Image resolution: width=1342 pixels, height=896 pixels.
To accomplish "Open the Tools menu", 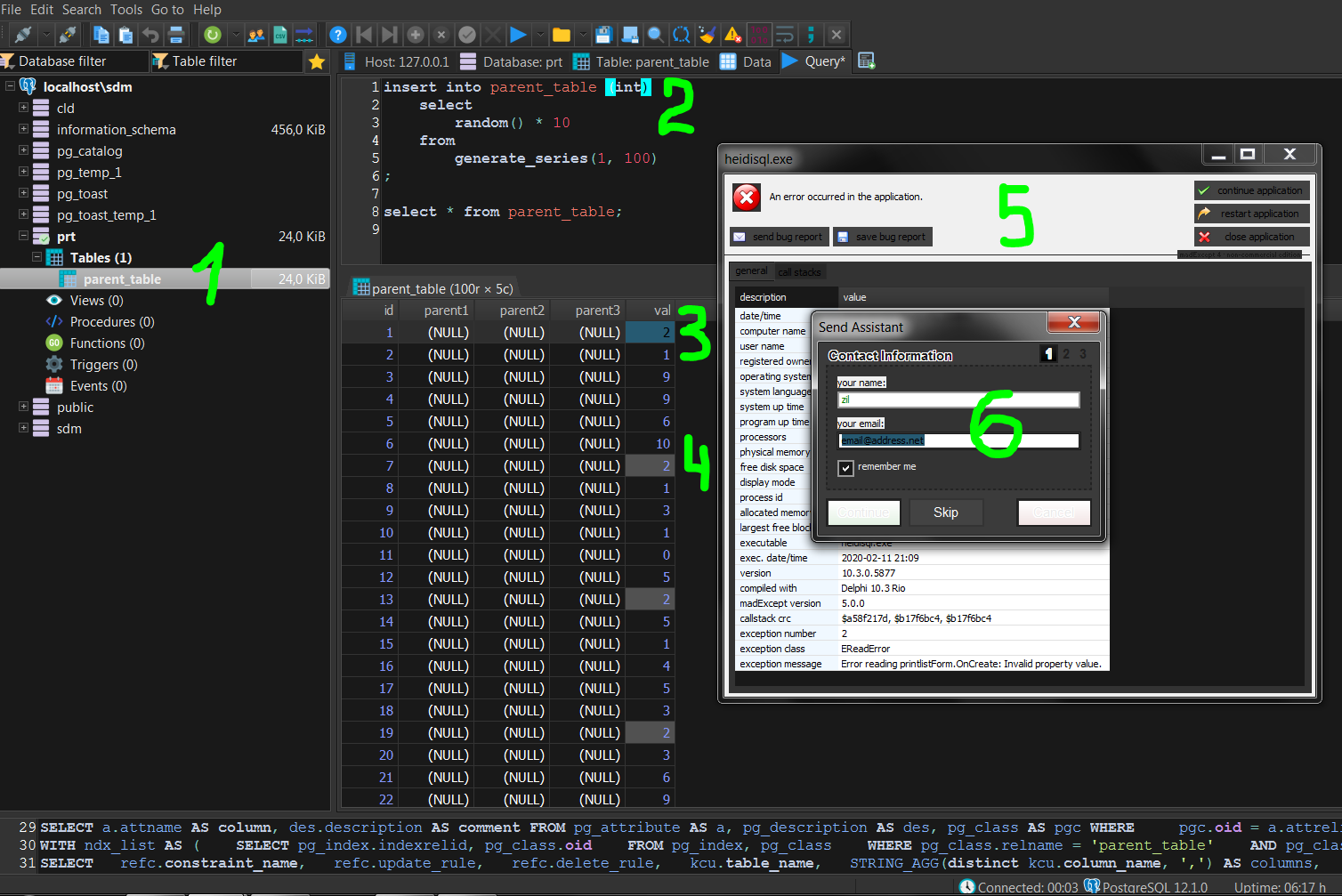I will (x=125, y=10).
